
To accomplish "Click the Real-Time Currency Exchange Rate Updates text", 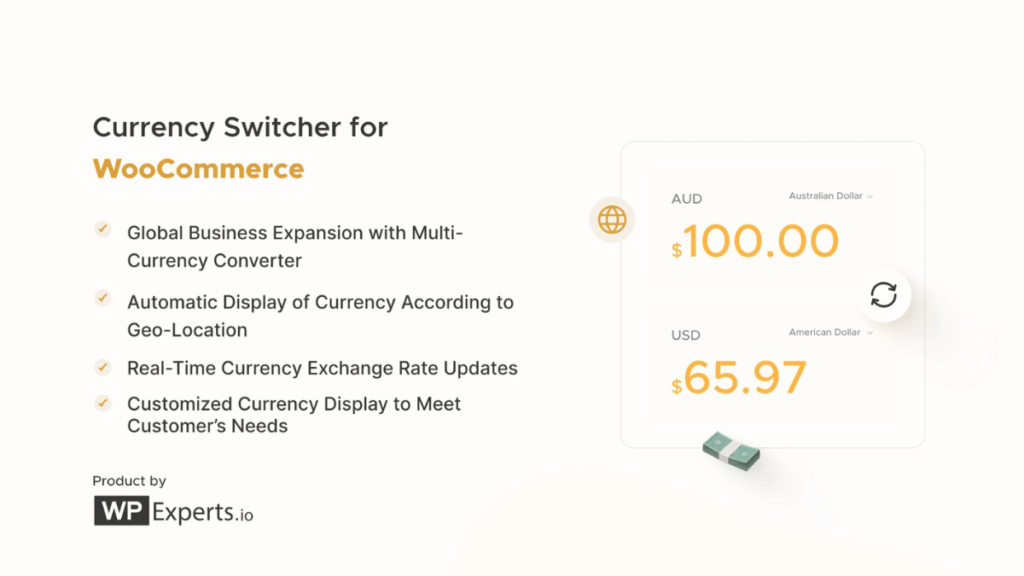I will tap(322, 368).
